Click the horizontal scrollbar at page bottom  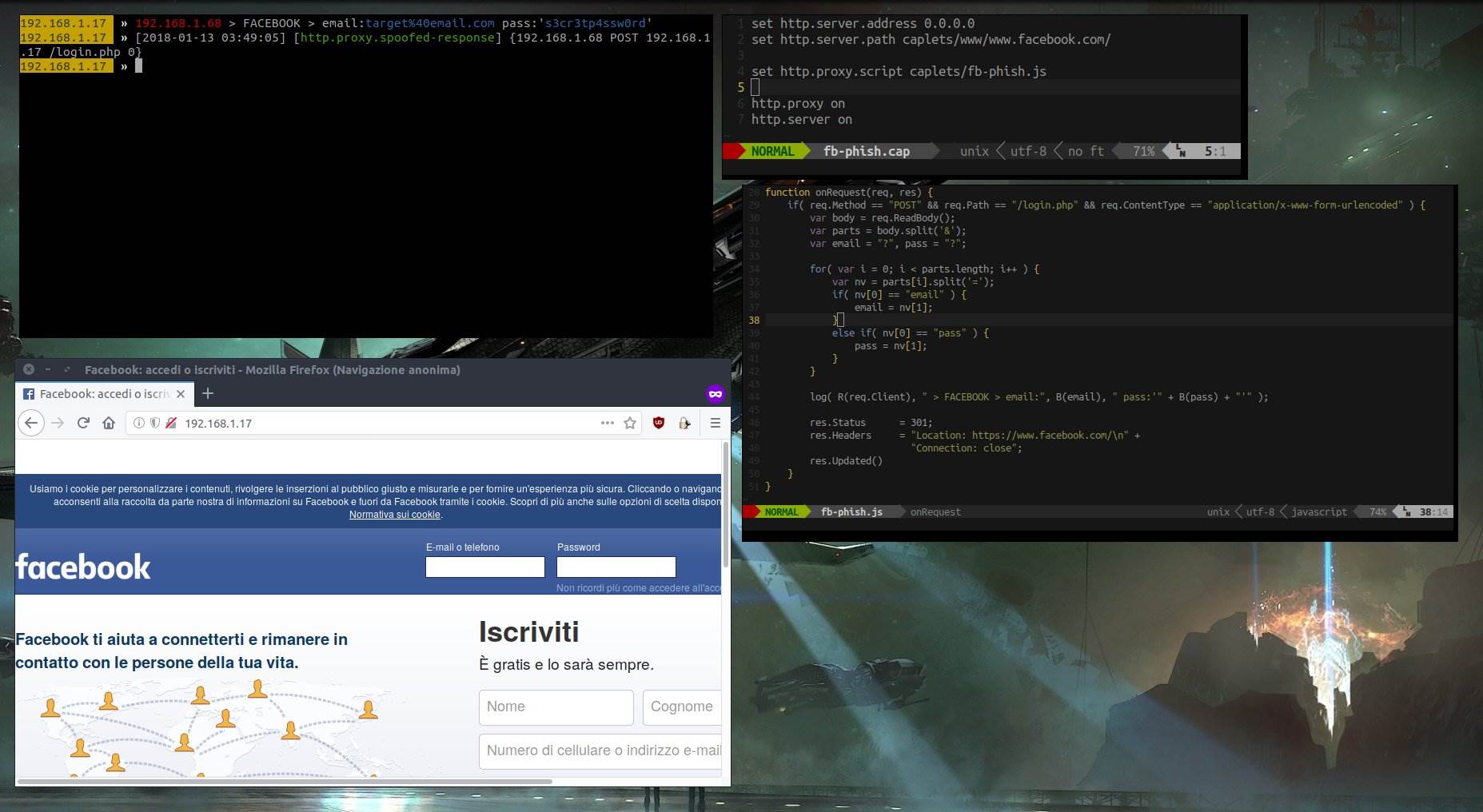pyautogui.click(x=285, y=781)
